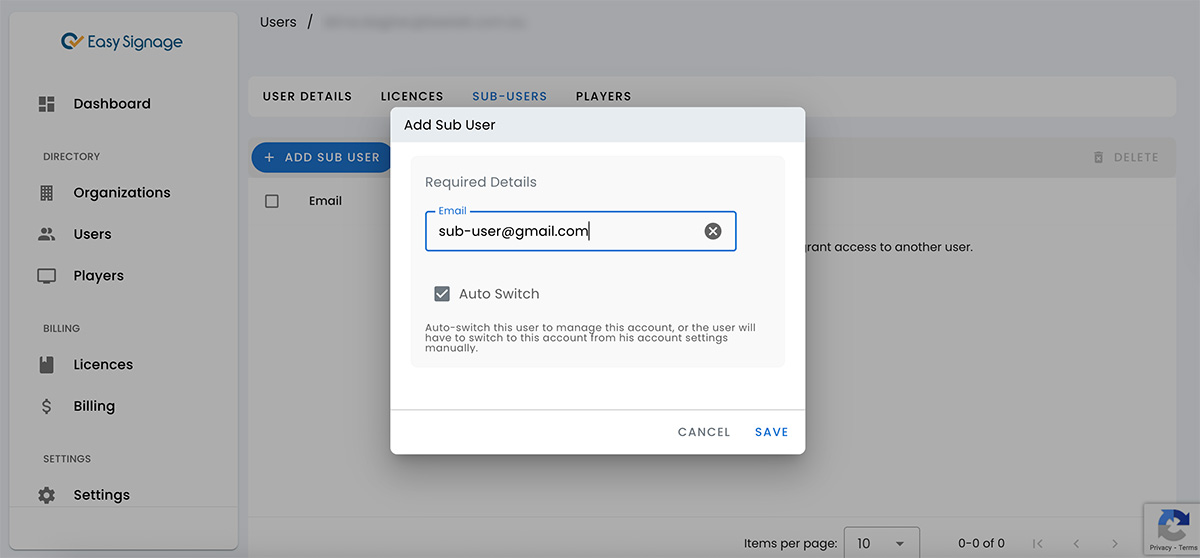This screenshot has width=1200, height=558.
Task: Click the Organizations building icon
Action: pos(46,193)
